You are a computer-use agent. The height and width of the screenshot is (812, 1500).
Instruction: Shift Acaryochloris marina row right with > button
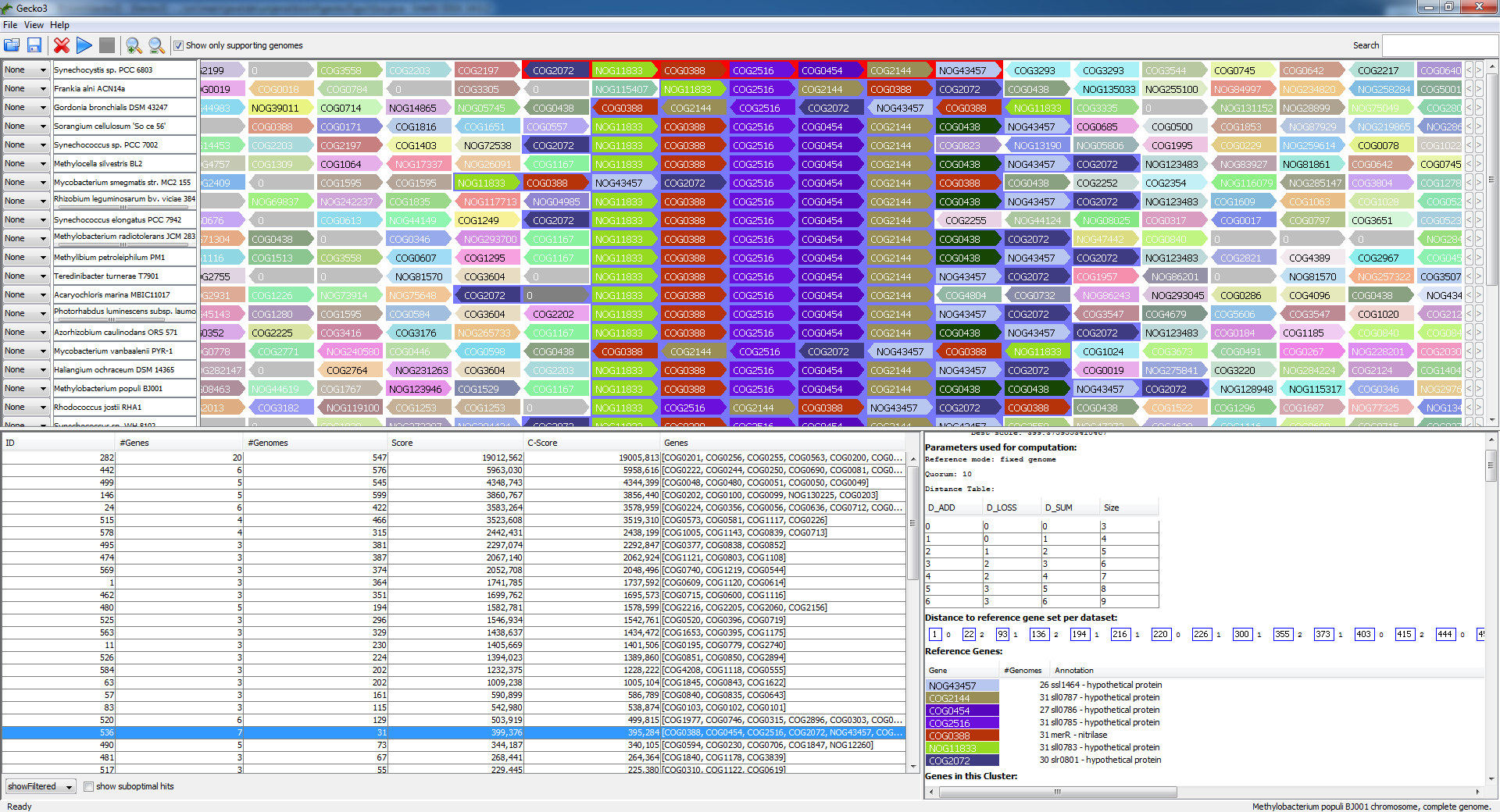[1478, 295]
